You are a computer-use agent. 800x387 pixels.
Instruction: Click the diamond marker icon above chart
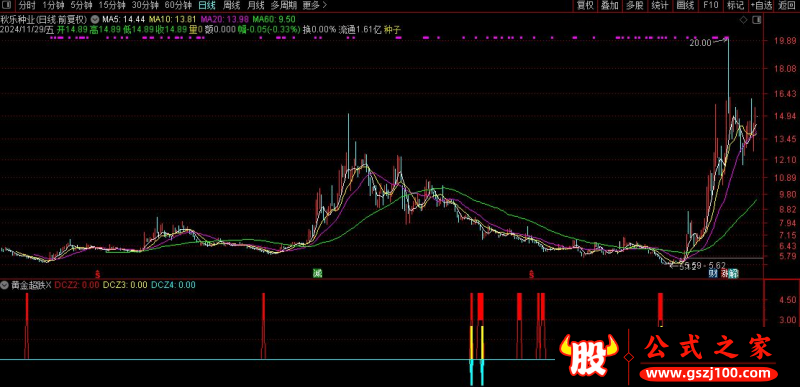[x=743, y=20]
